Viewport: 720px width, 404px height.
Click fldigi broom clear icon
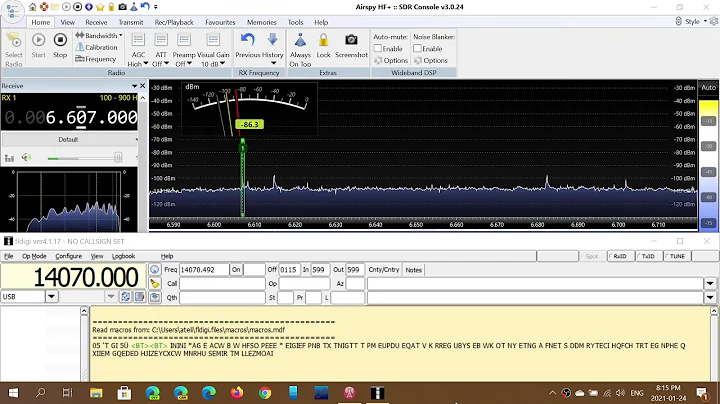pos(155,283)
